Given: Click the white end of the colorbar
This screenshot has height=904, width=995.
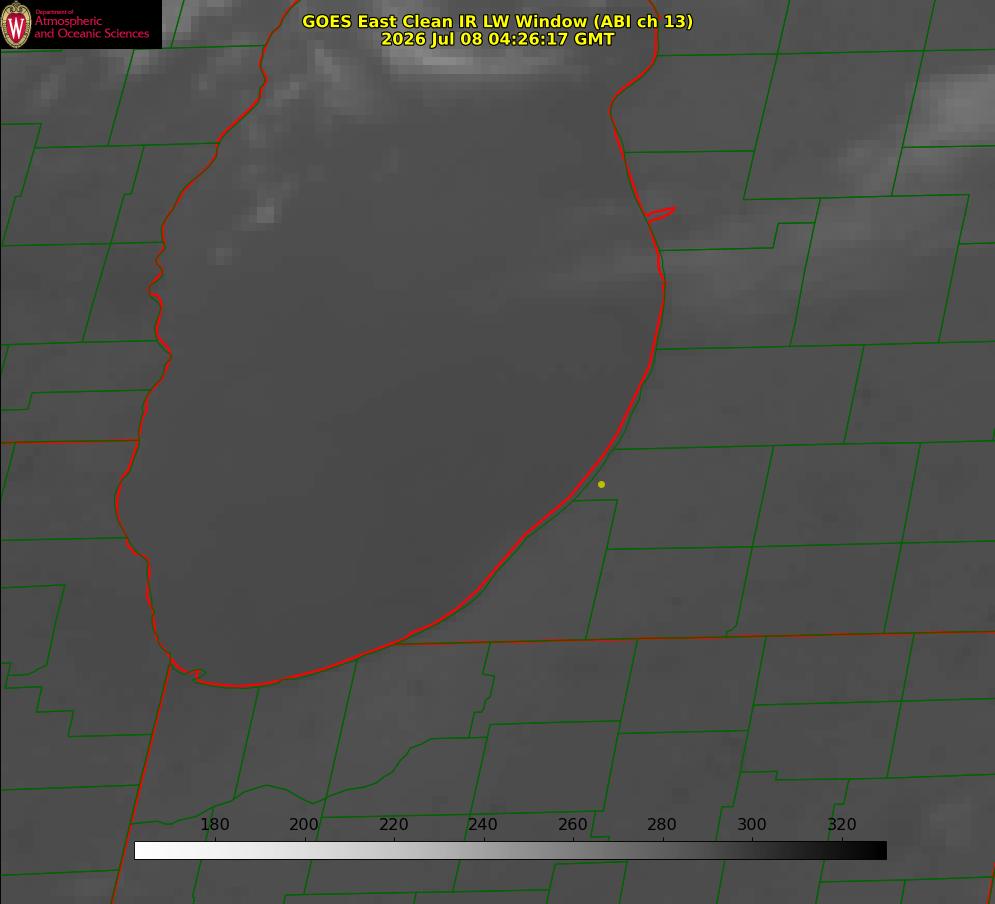Looking at the screenshot, I should 146,851.
